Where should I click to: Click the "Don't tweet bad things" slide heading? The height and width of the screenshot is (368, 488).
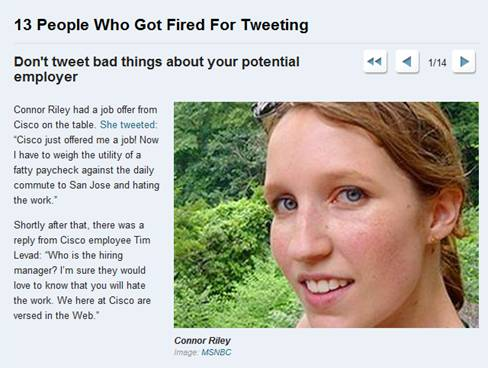(157, 69)
